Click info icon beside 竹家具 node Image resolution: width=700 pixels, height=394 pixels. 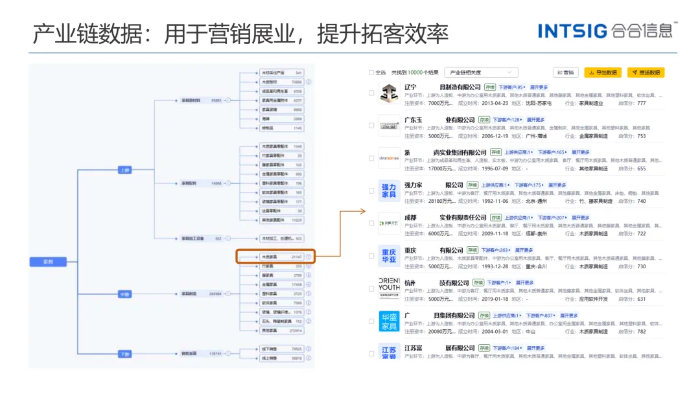[308, 266]
